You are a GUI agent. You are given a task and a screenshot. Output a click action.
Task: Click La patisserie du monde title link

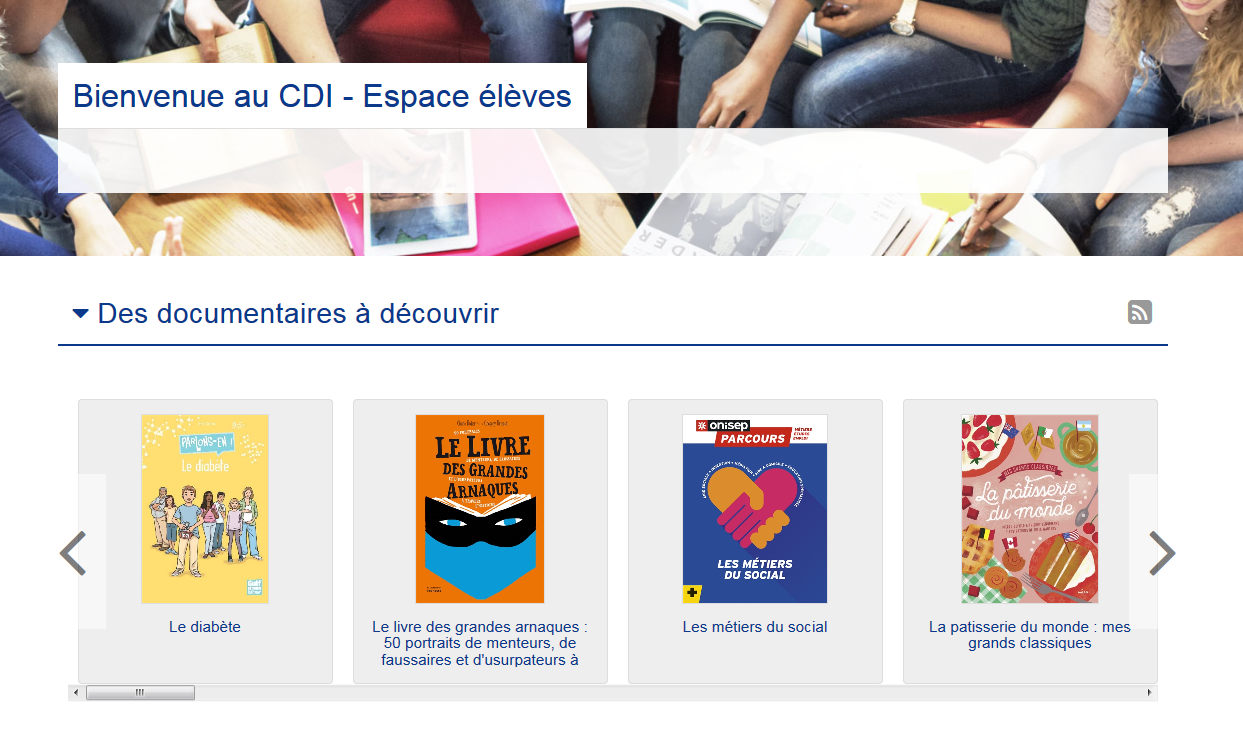[1030, 635]
